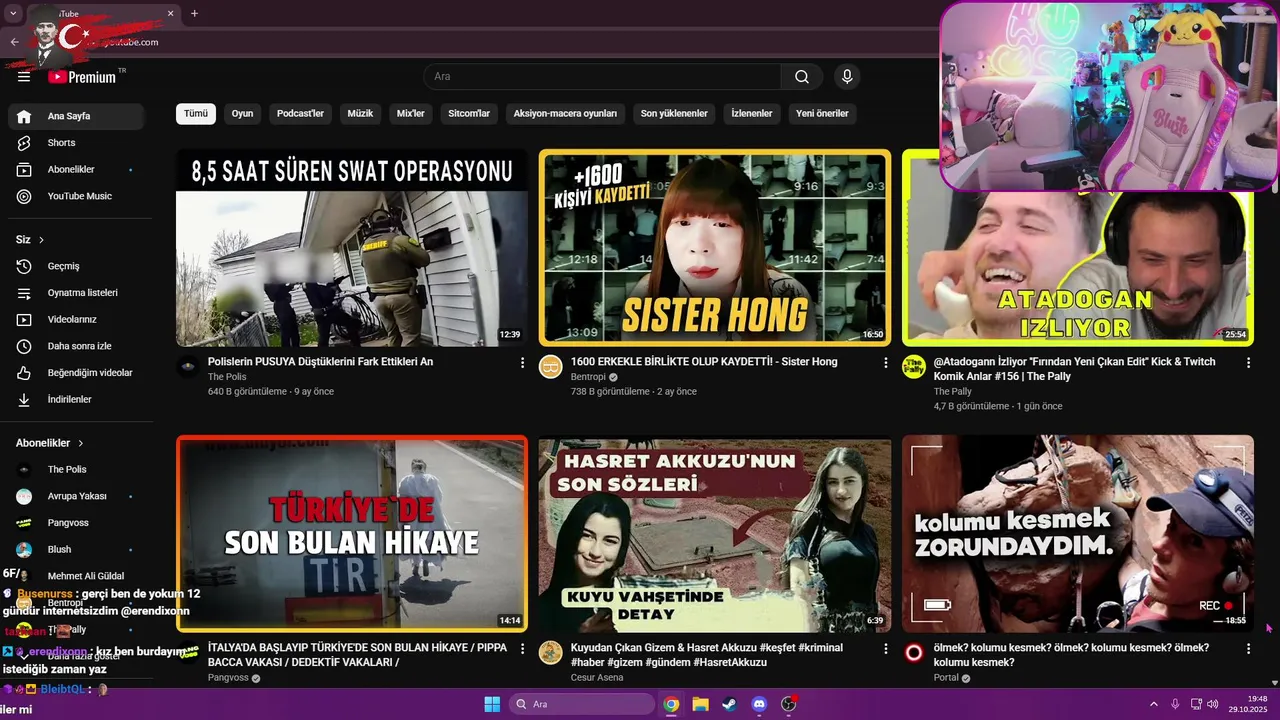Open video title Polislerin PUSUYA Düştüklerini Fark Ettikleri An

coord(320,362)
